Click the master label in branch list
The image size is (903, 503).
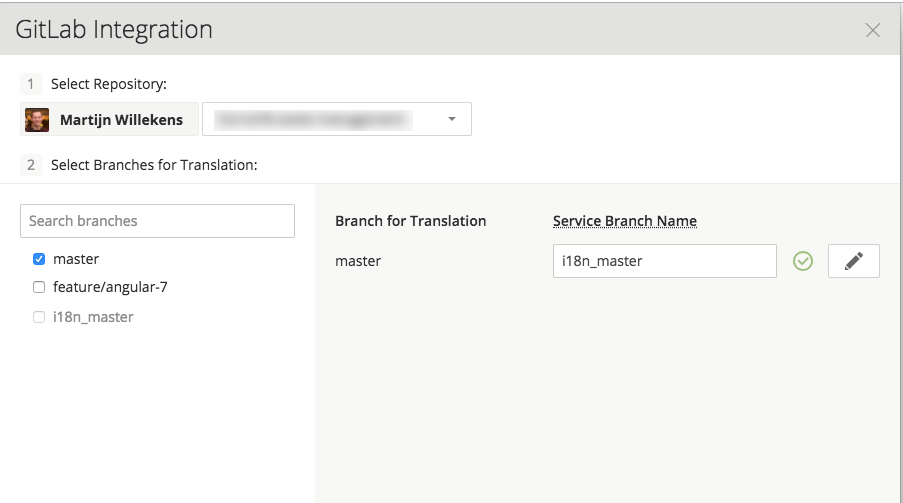click(x=76, y=259)
